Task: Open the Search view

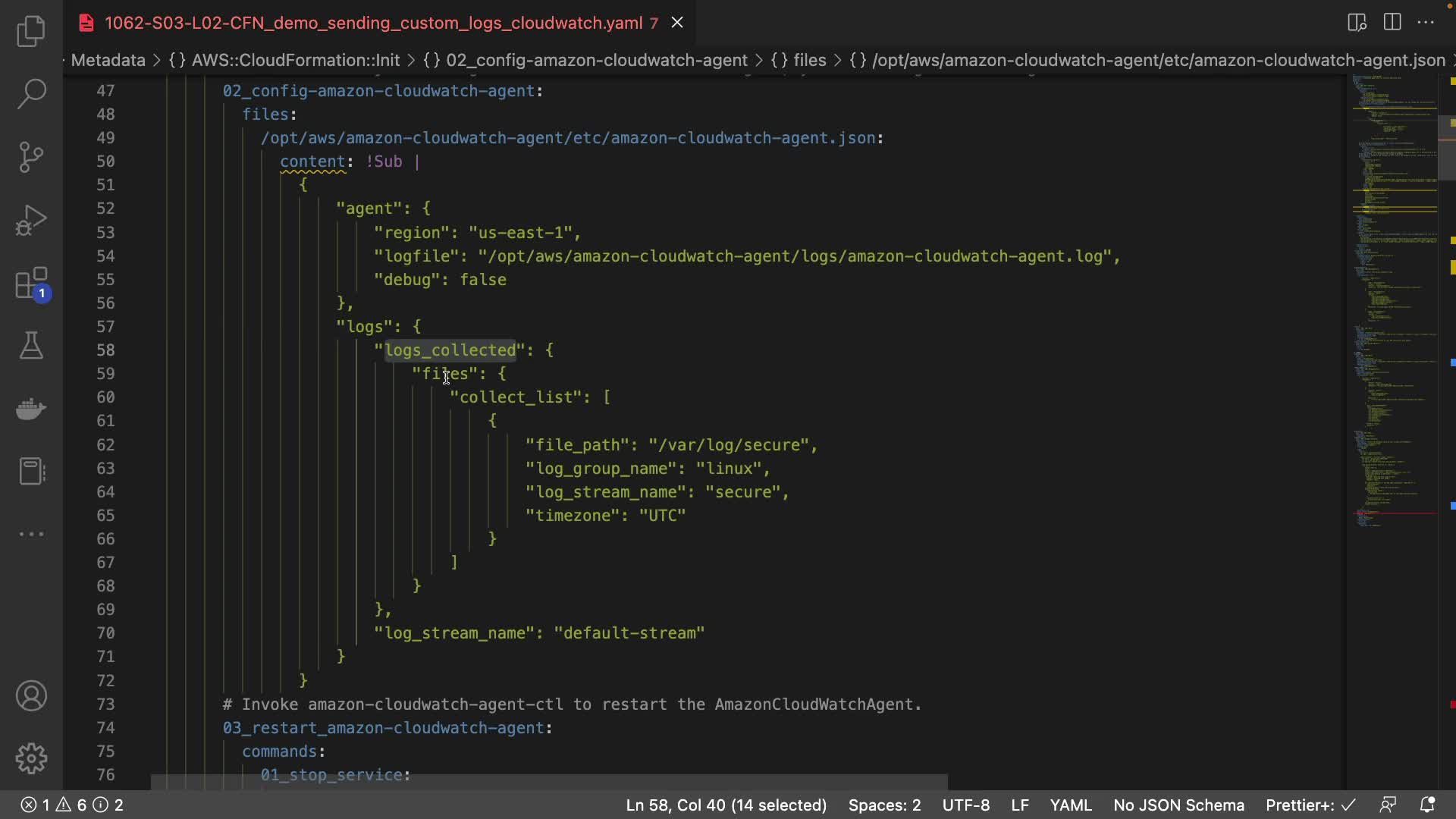Action: pos(31,94)
